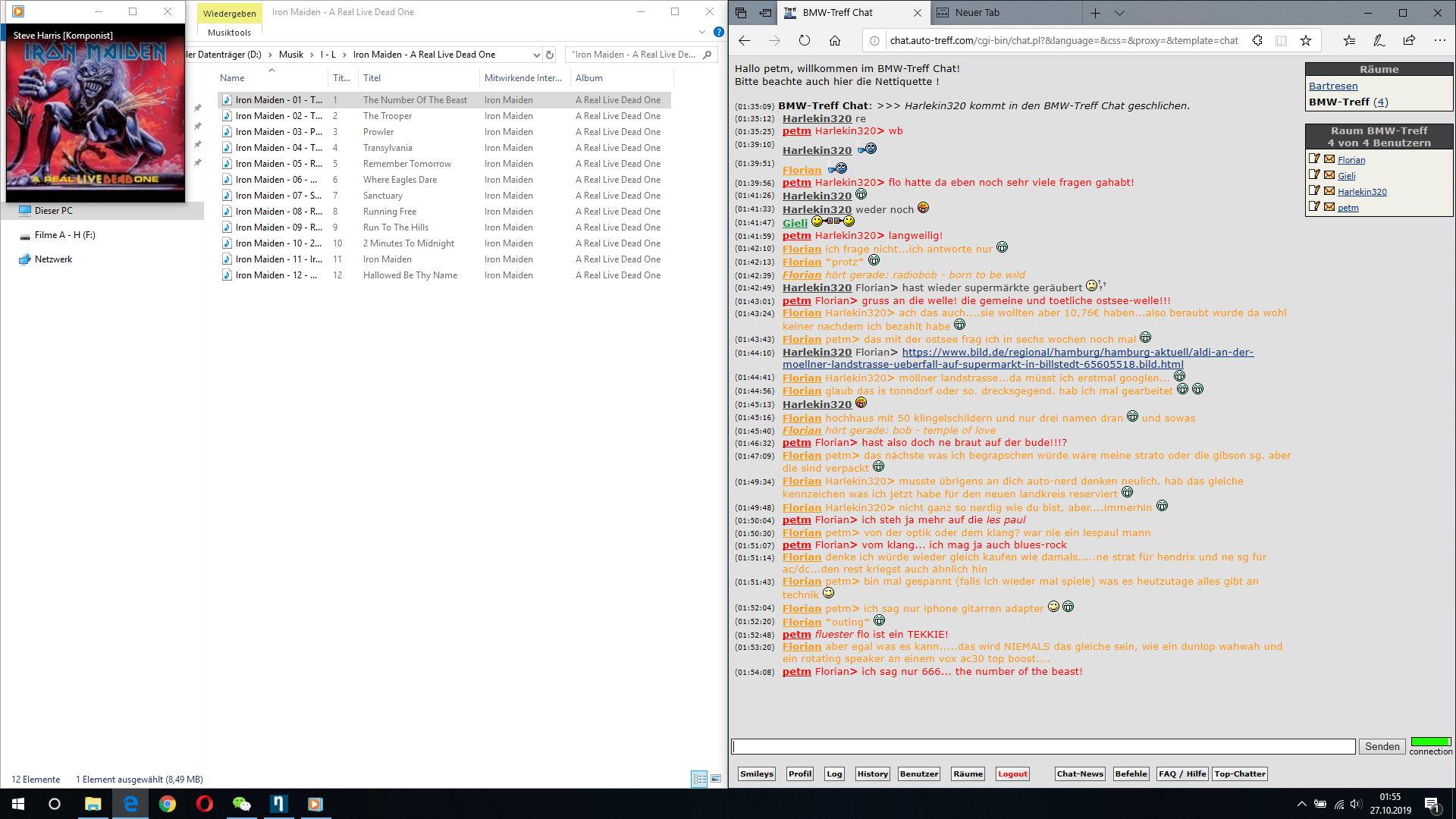Share this page from Edge toolbar
The height and width of the screenshot is (819, 1456).
click(1409, 40)
